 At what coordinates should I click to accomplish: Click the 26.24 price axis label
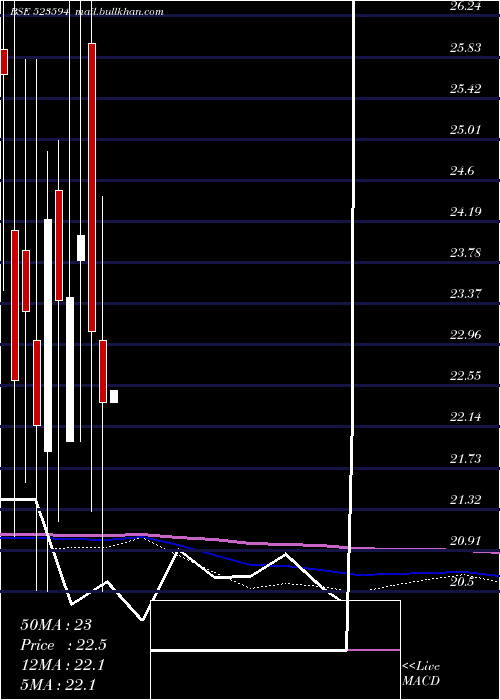point(465,6)
